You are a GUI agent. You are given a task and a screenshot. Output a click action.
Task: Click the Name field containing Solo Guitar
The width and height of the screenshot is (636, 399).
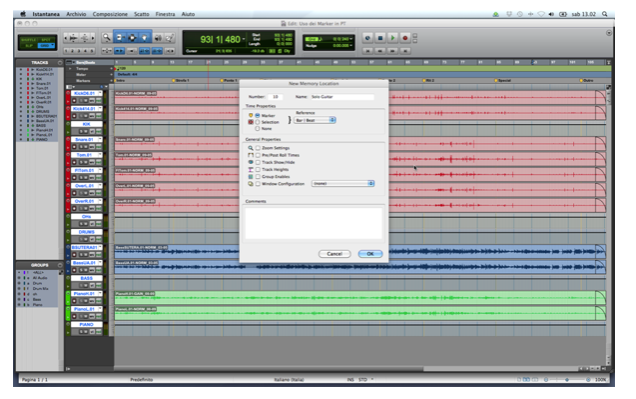tap(342, 97)
